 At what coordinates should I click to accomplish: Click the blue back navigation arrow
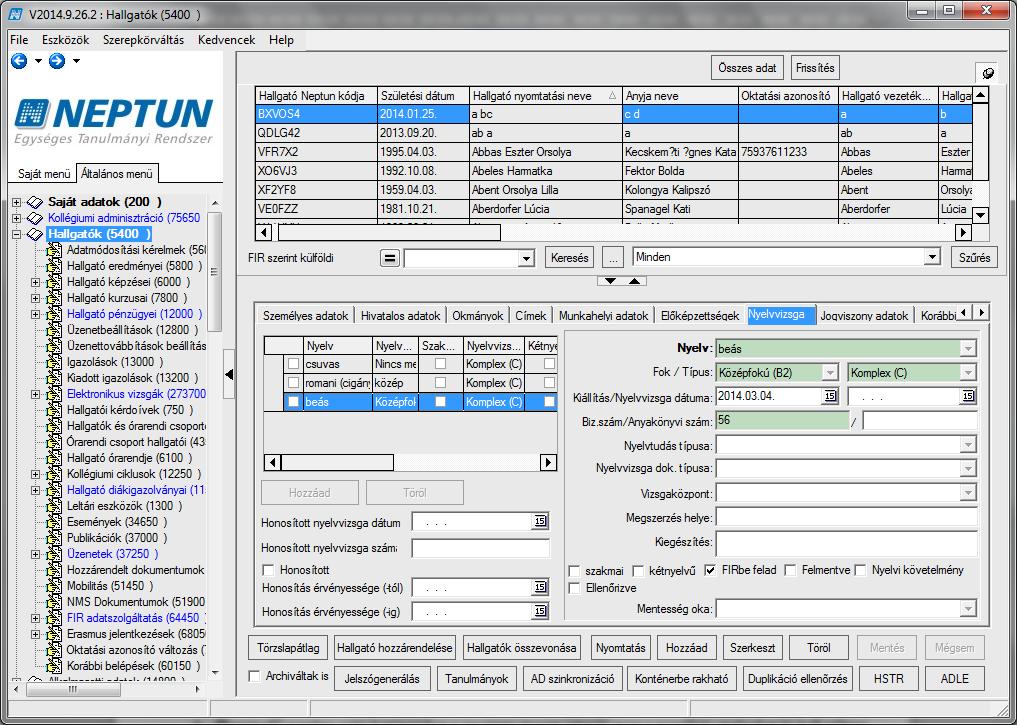coord(19,61)
